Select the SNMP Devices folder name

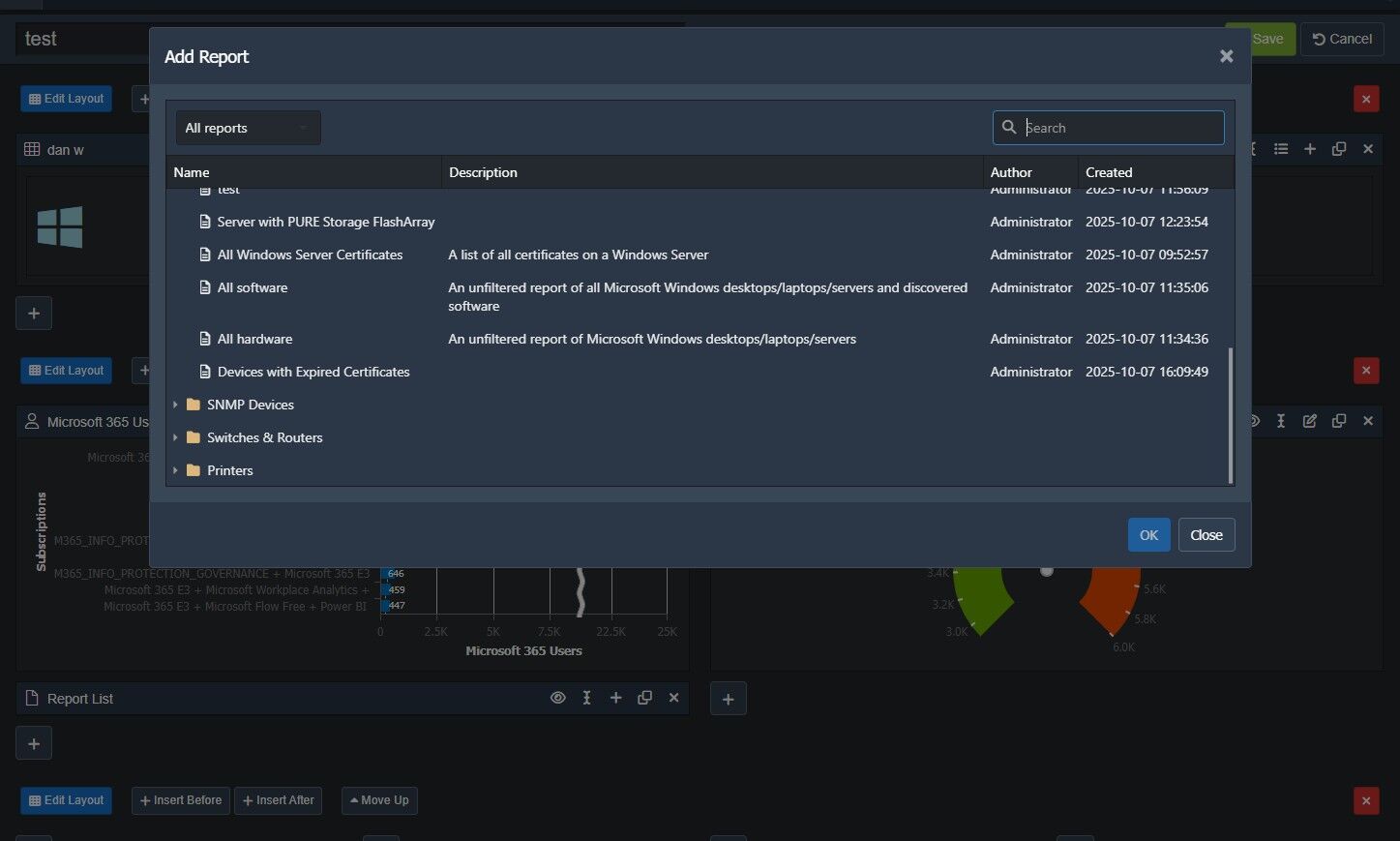point(251,405)
